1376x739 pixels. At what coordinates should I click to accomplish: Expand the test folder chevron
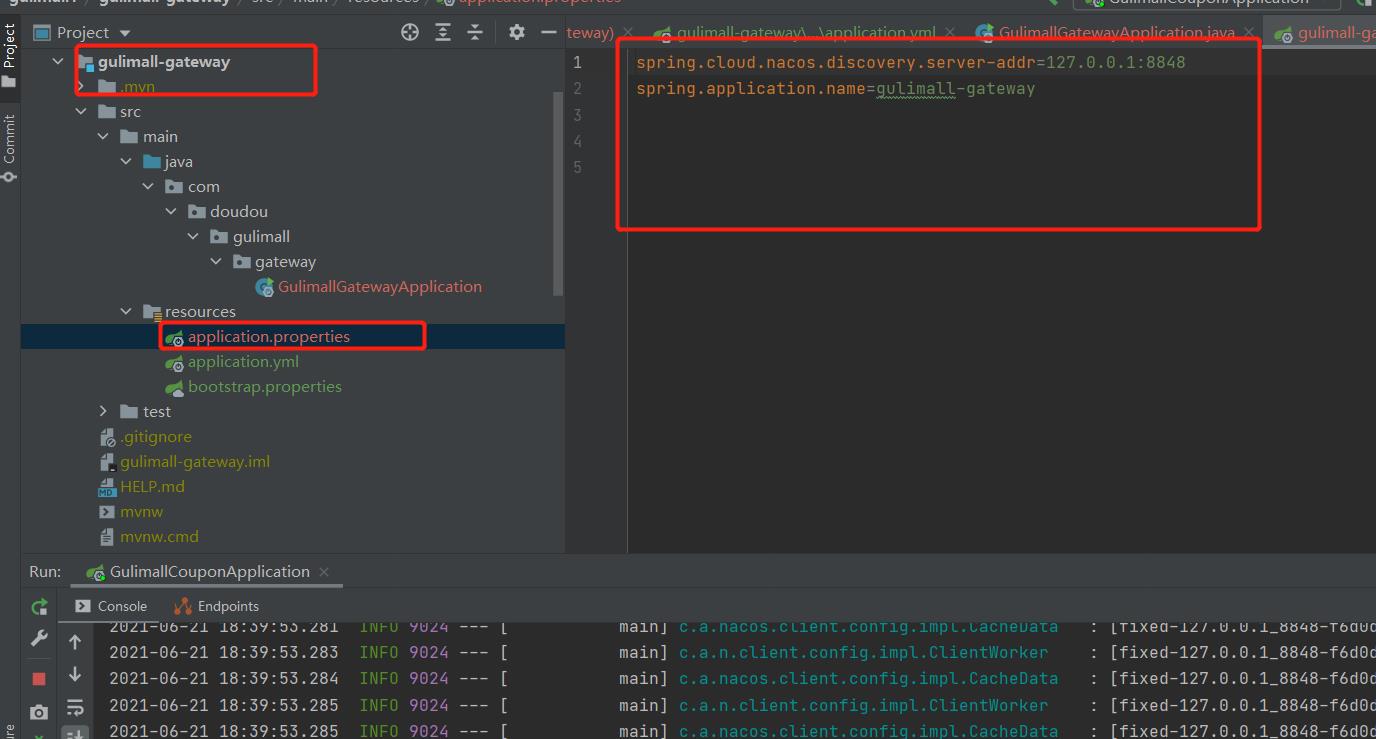point(103,412)
